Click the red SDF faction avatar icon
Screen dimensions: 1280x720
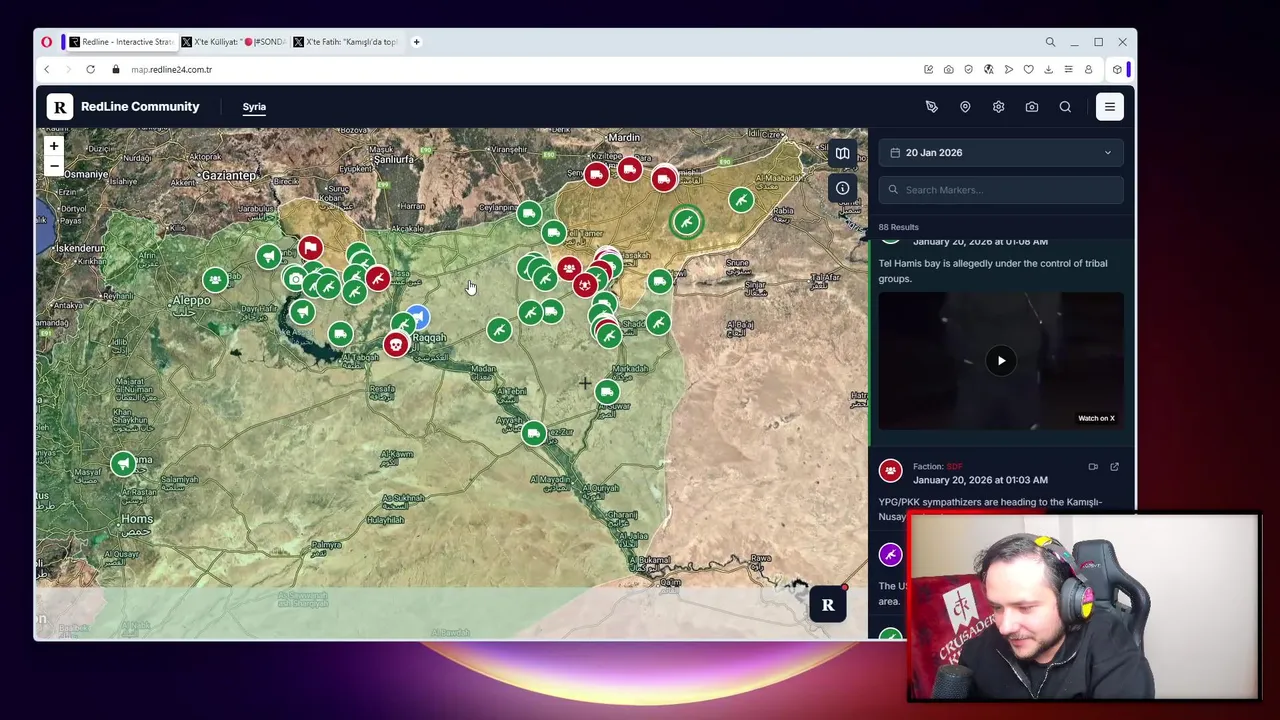890,470
